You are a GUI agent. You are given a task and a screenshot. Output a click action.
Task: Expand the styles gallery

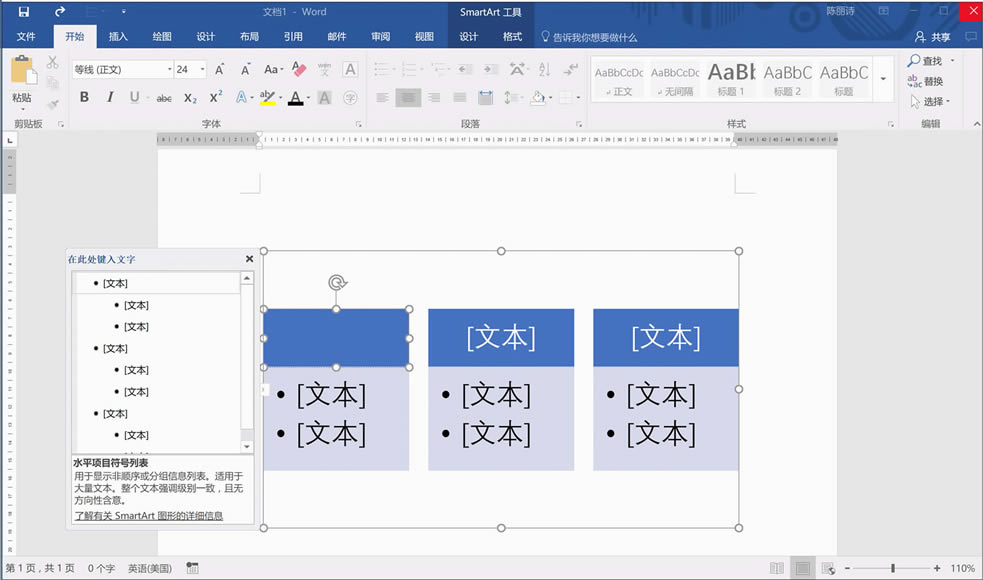click(x=883, y=78)
